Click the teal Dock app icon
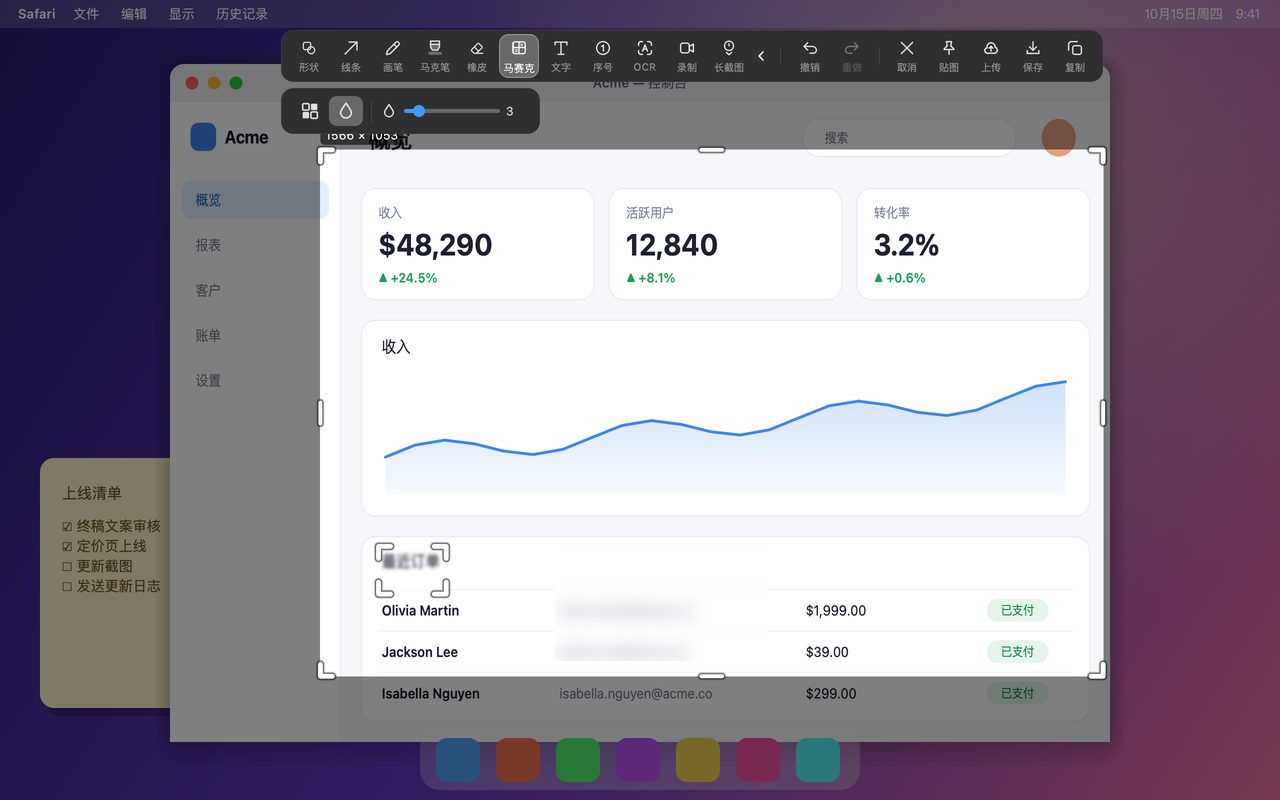The height and width of the screenshot is (800, 1280). point(818,760)
